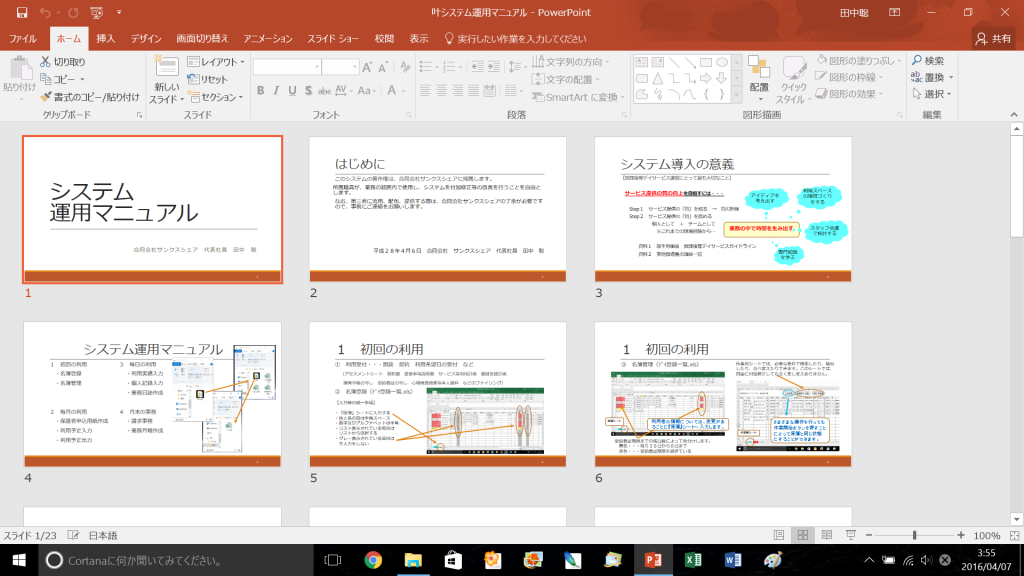
Task: Start Slide Show view from status bar
Action: [850, 535]
